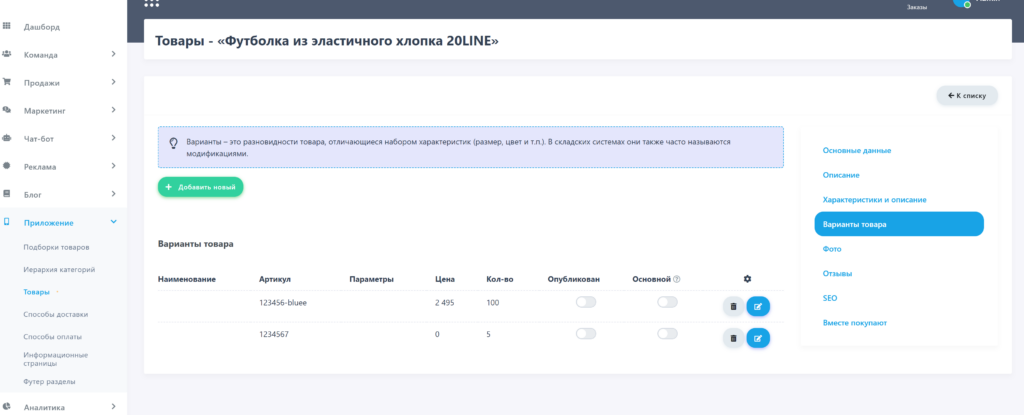Click the Реклама circle icon
The height and width of the screenshot is (415, 1024).
(7, 166)
